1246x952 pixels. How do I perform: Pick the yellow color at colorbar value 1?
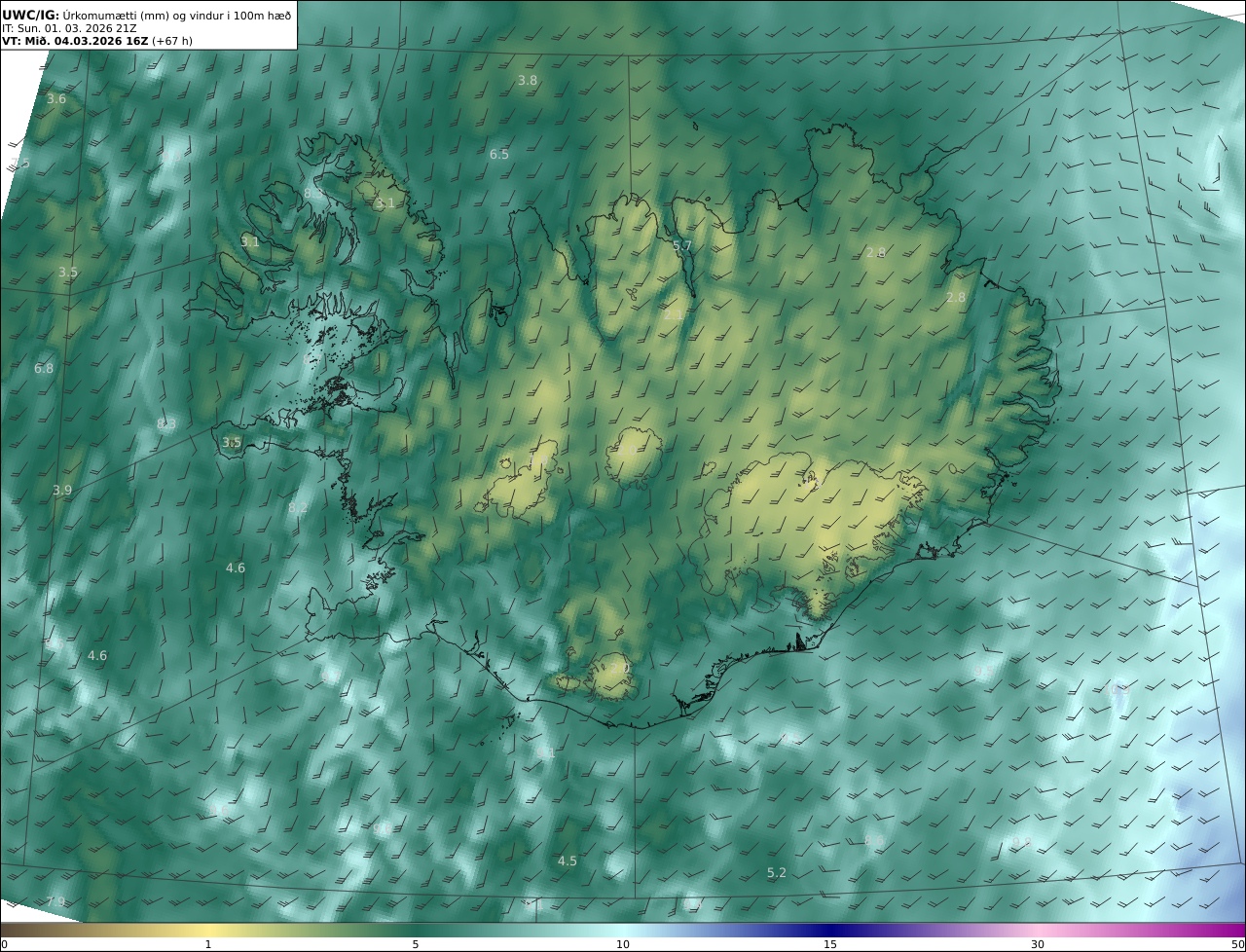coord(208,930)
